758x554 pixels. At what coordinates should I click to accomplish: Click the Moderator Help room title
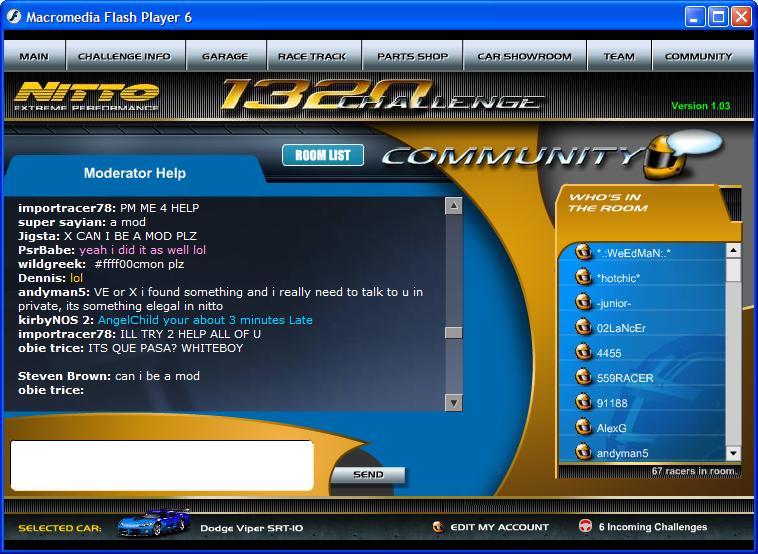pyautogui.click(x=135, y=173)
